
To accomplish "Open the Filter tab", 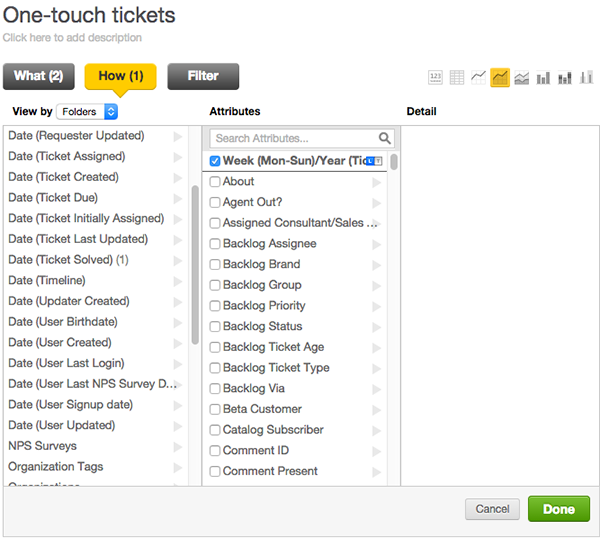I will tap(203, 76).
